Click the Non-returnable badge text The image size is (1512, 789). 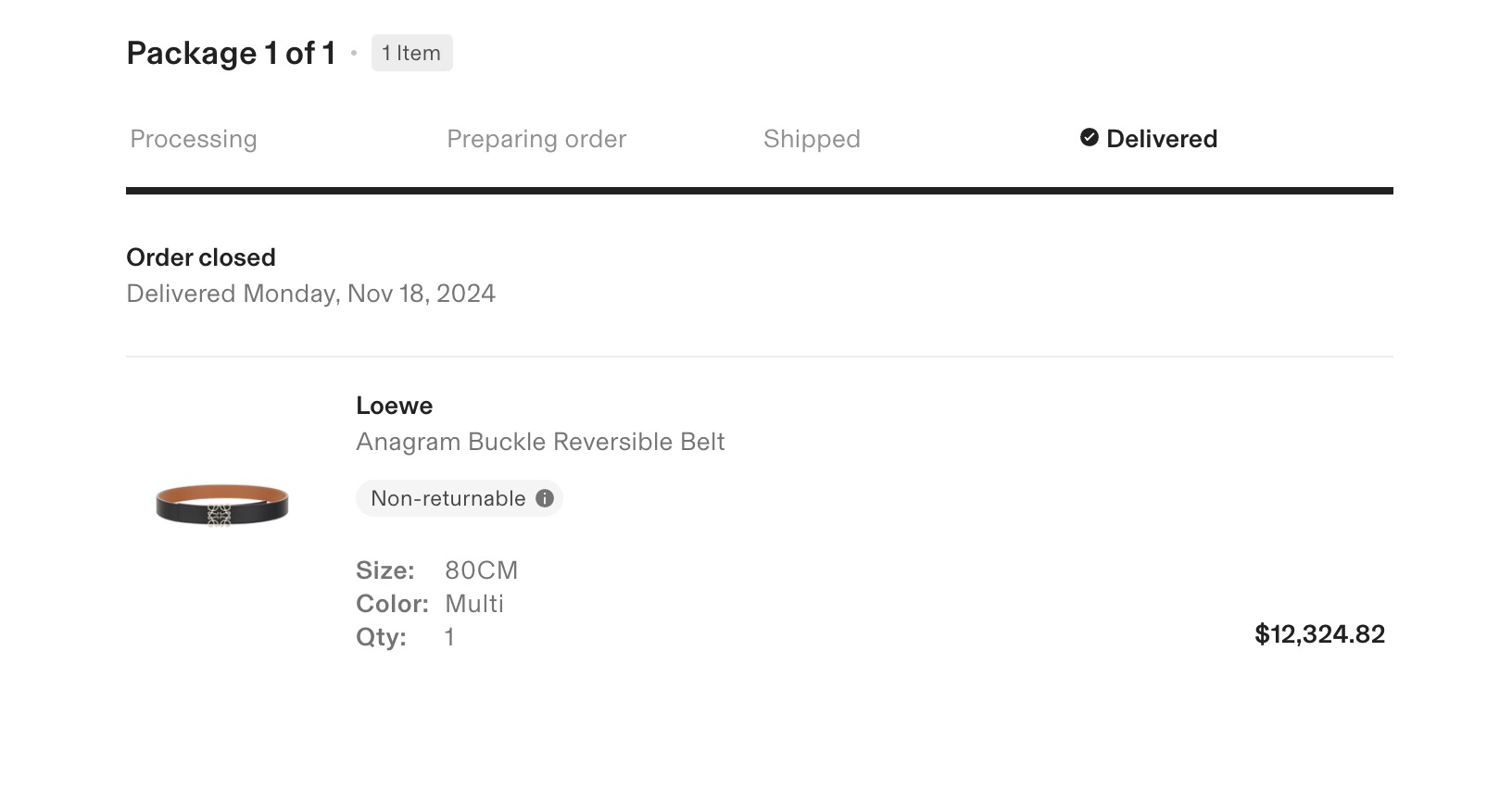447,498
